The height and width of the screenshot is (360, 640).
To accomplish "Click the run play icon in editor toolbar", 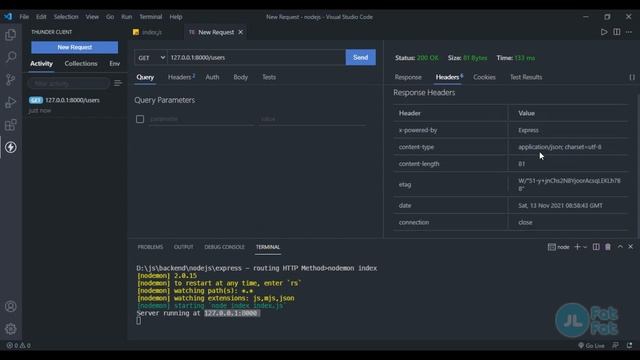I will coord(604,32).
